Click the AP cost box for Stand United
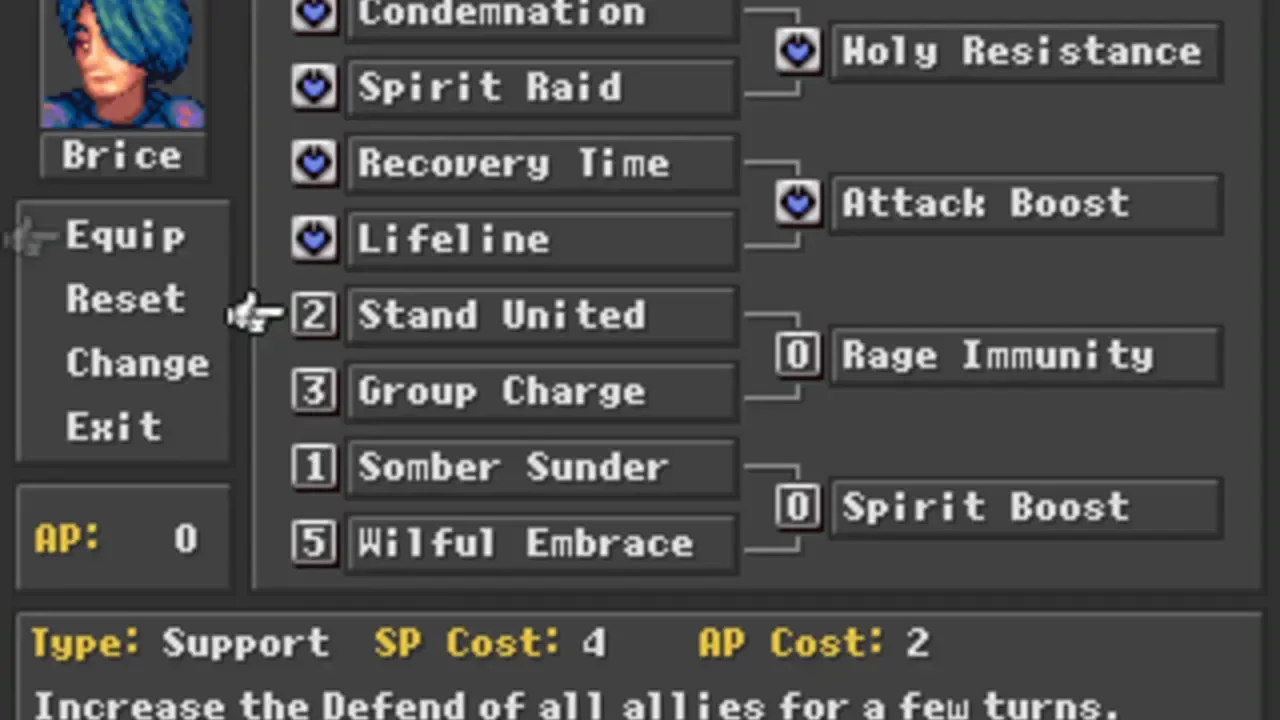 315,315
